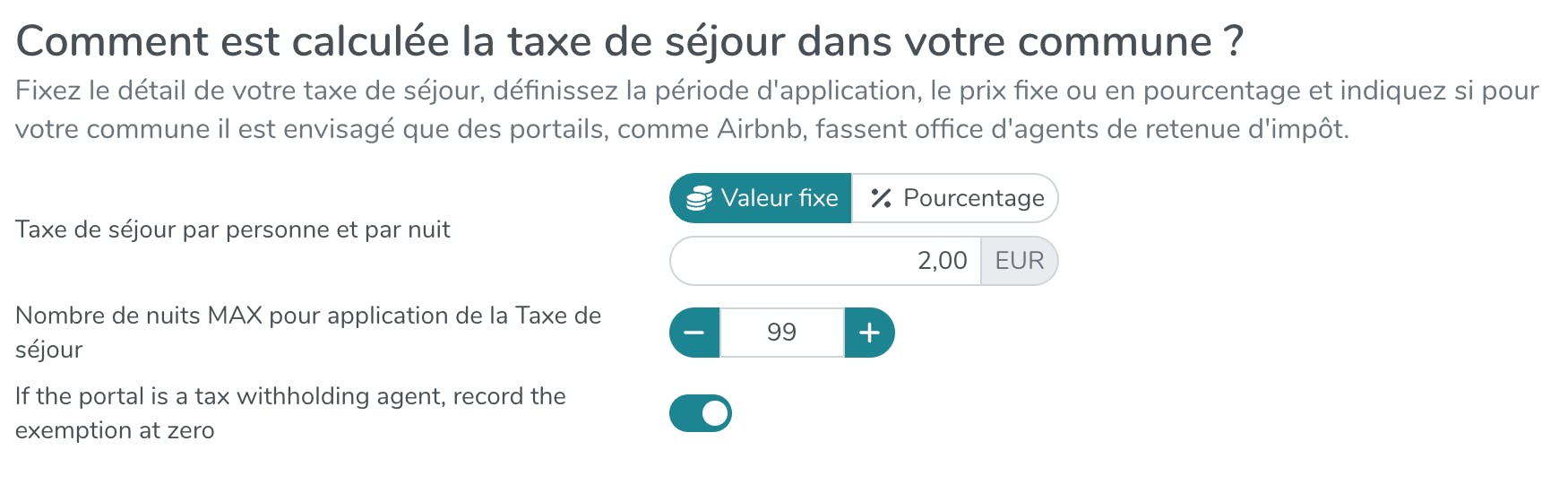Click the words "exemption at zero"
This screenshot has width=1568, height=493.
115,430
